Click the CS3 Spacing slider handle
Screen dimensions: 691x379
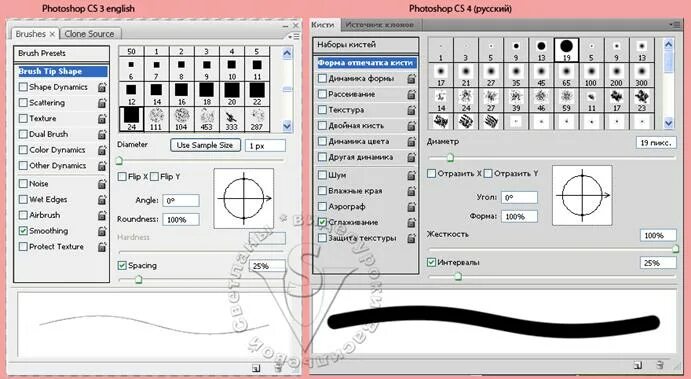(x=138, y=279)
